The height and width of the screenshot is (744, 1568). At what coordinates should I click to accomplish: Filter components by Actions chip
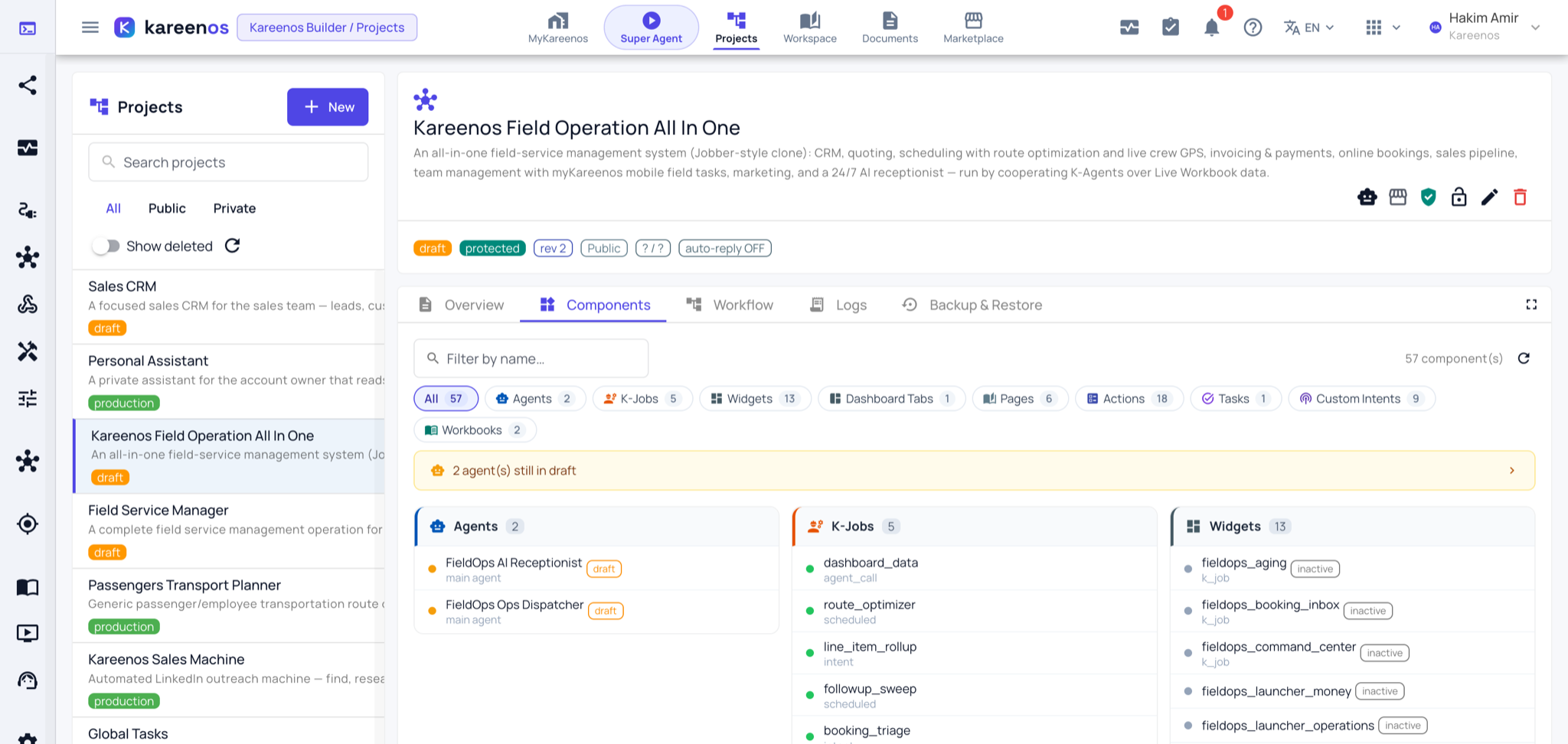tap(1129, 399)
